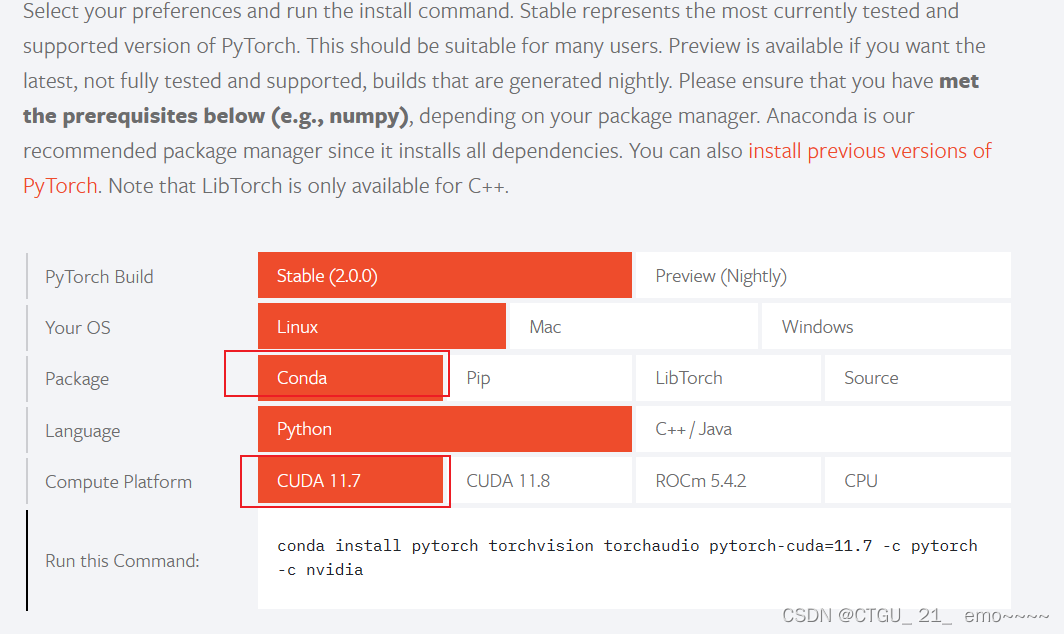Screen dimensions: 1064x634
Task: Click the Compute Platform row label
Action: tap(118, 481)
